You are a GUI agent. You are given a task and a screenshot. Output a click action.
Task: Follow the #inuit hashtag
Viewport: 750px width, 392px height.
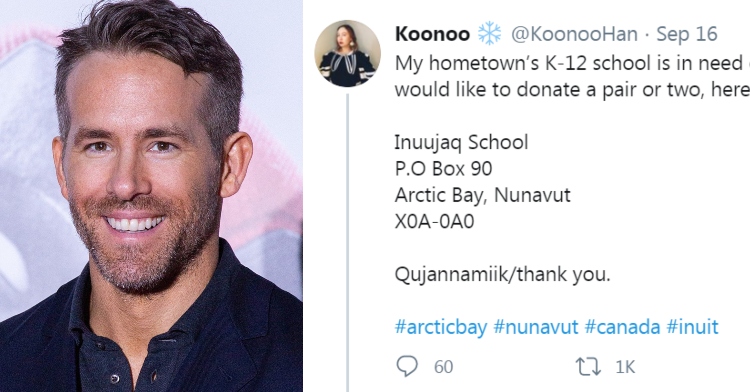coord(692,327)
